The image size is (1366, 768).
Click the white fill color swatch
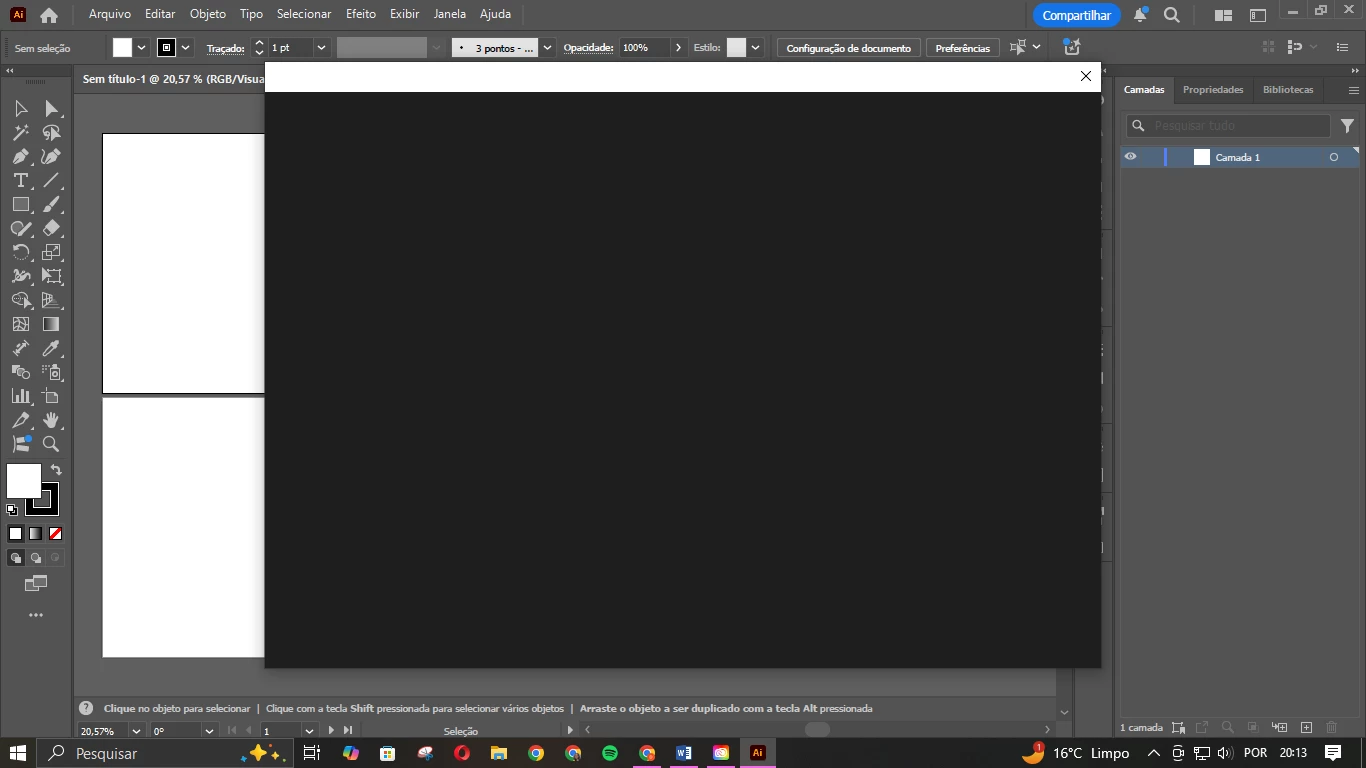click(24, 481)
